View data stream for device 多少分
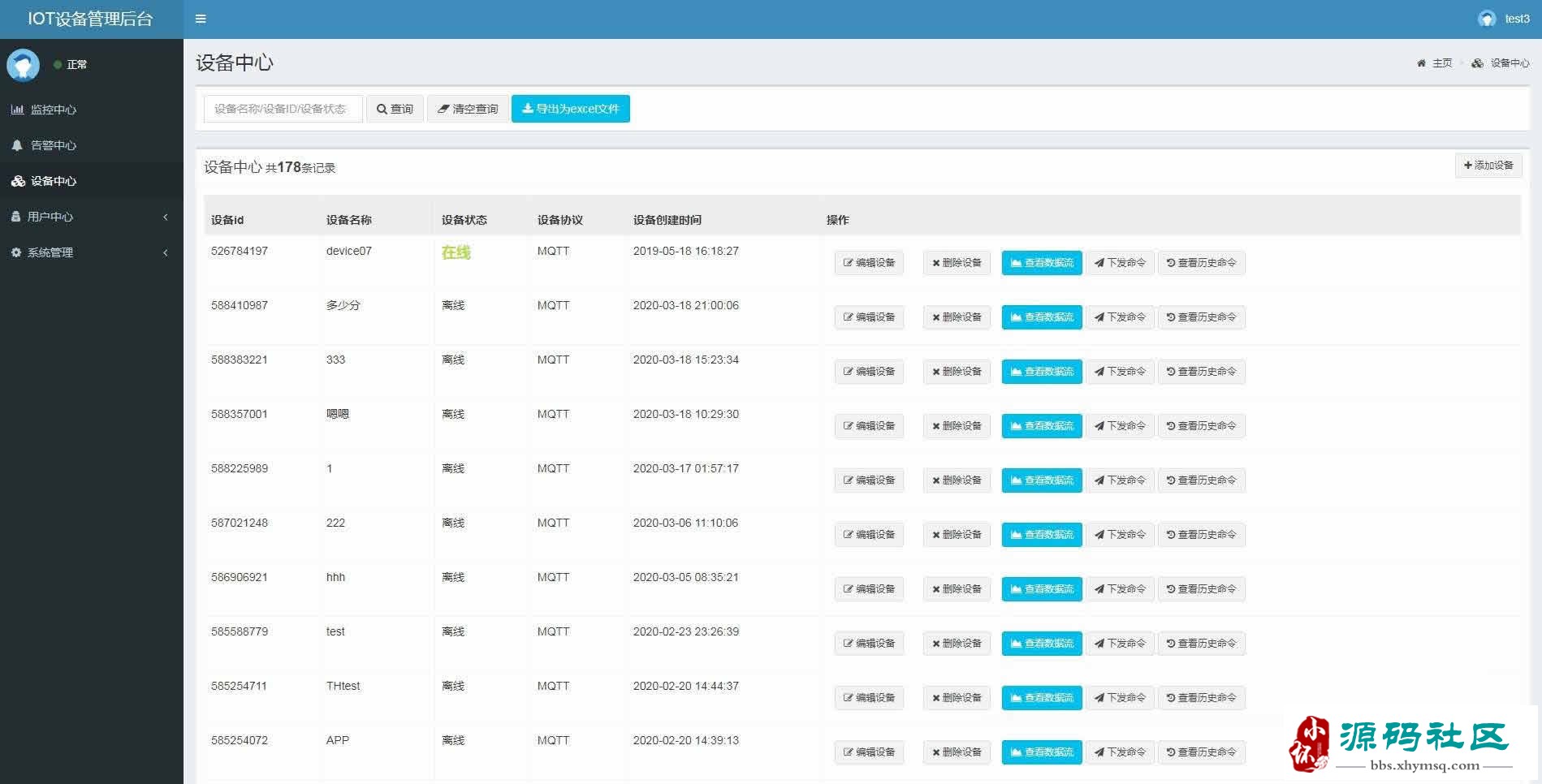 click(x=1042, y=317)
